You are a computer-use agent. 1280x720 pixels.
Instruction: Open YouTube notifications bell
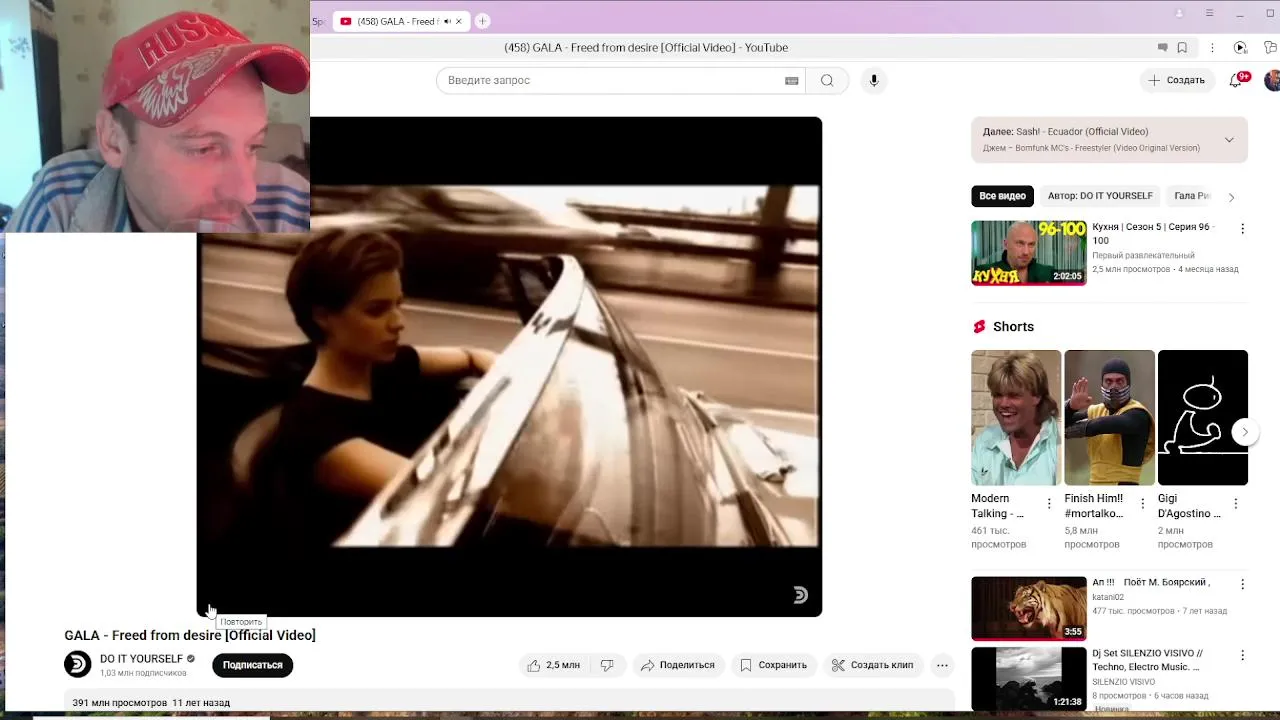(1236, 80)
